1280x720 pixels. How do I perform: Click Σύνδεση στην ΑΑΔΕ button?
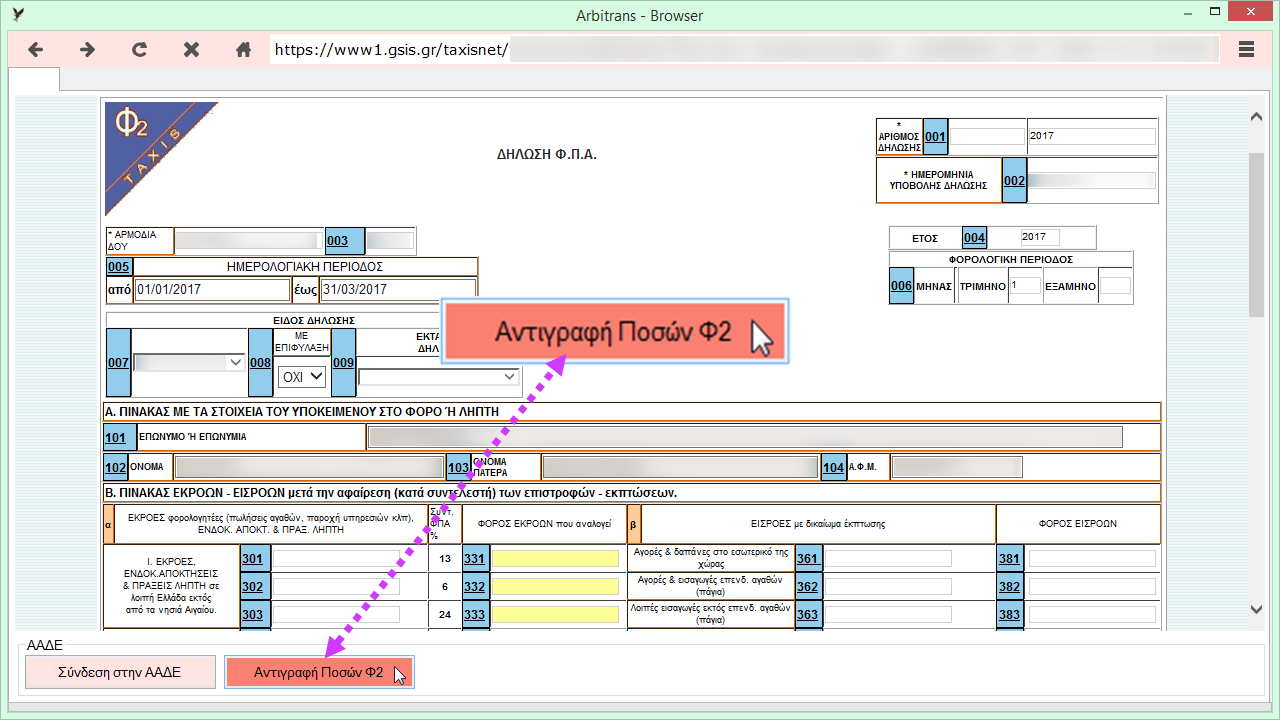(120, 672)
